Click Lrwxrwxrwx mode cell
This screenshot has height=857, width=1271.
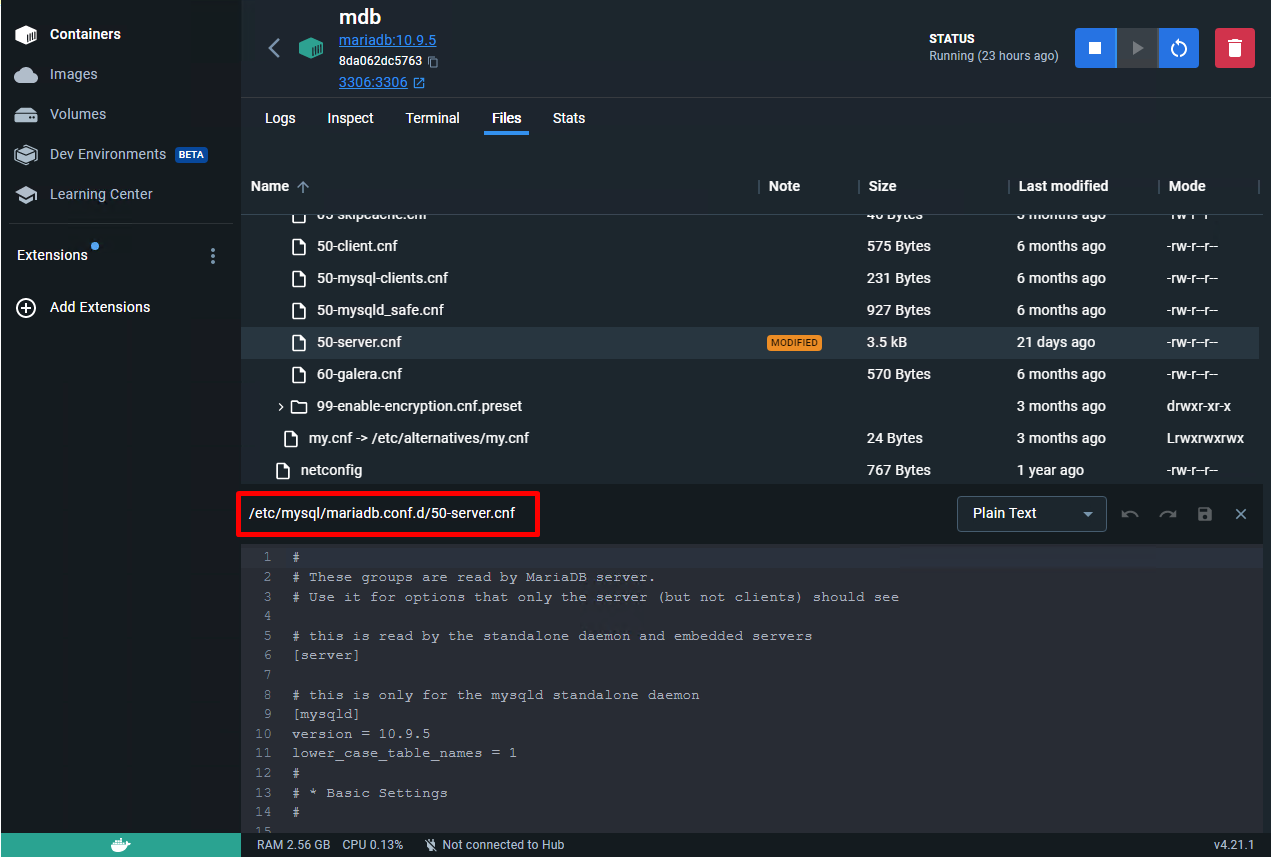tap(1204, 438)
